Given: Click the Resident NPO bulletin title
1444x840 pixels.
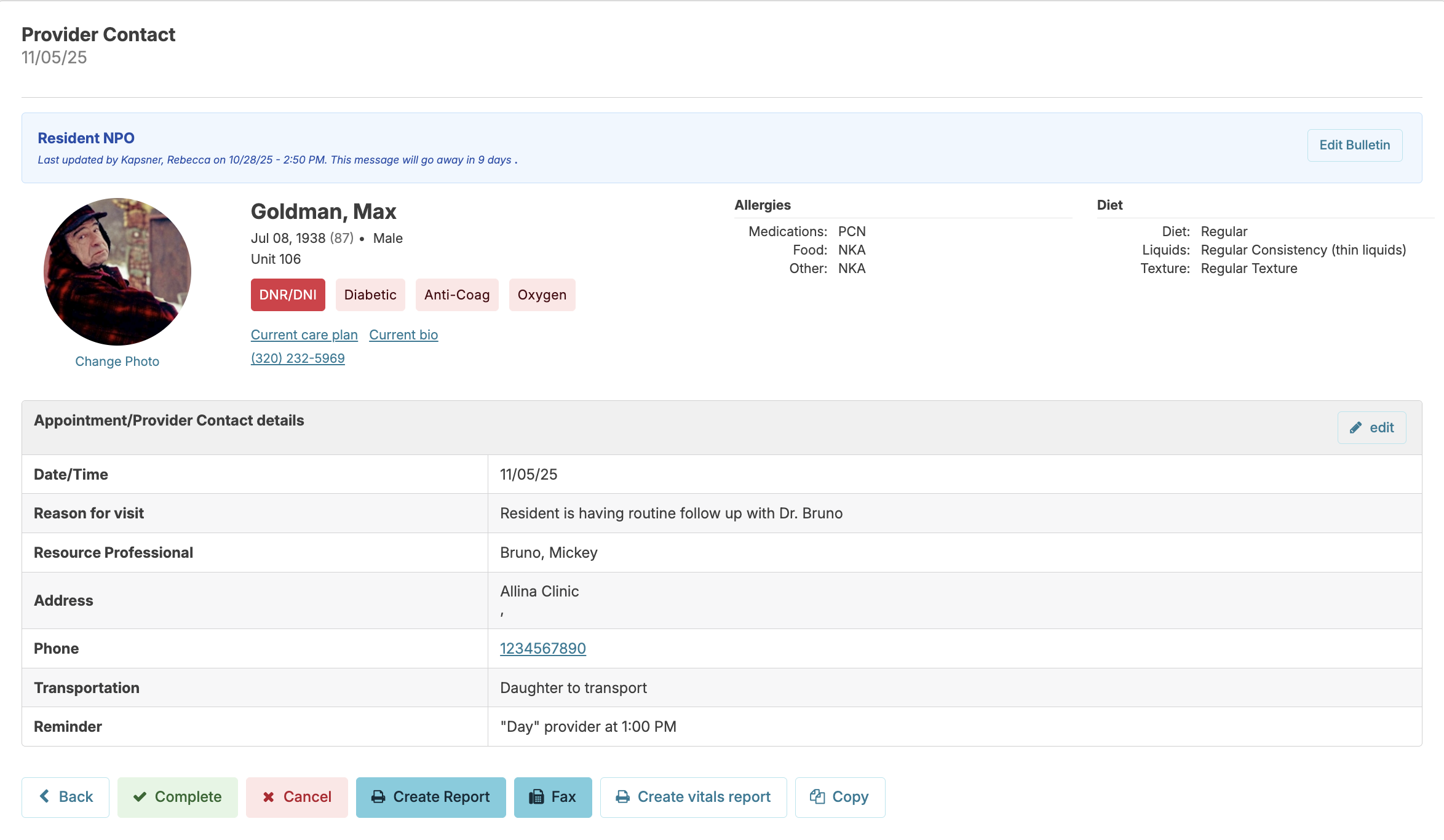Looking at the screenshot, I should tap(86, 138).
